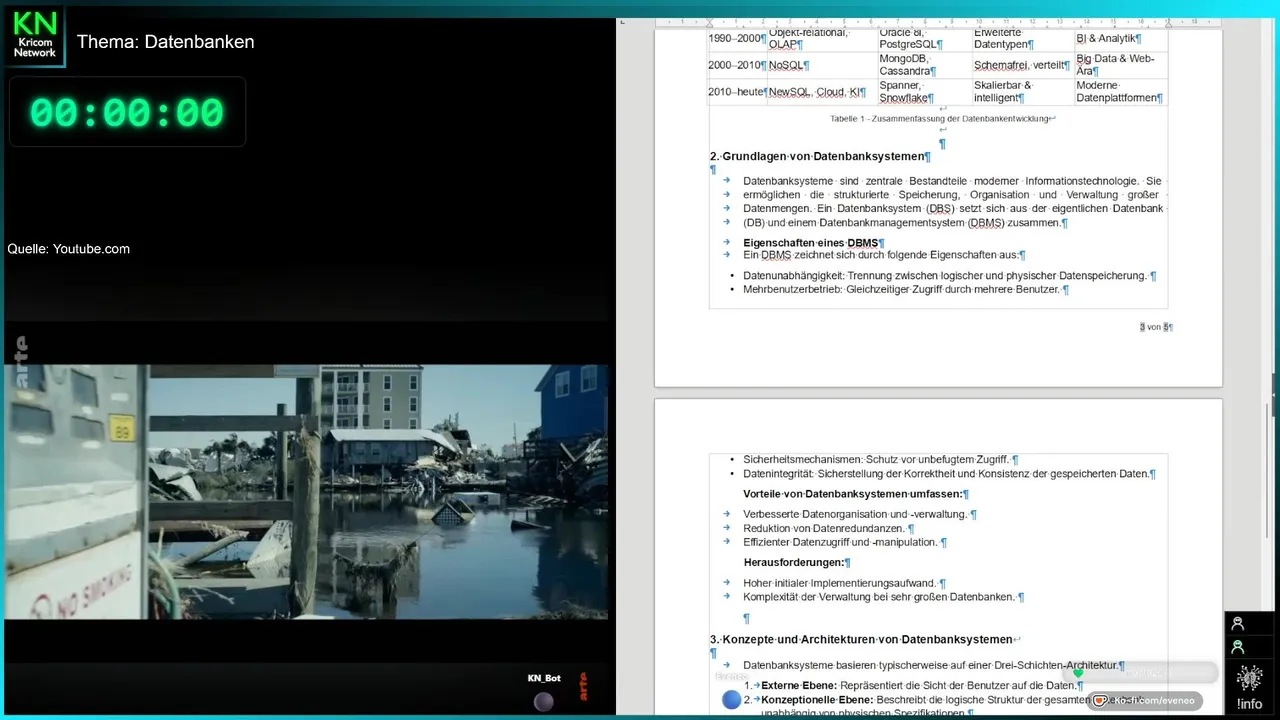Click the KN_Bot name label

click(x=544, y=678)
